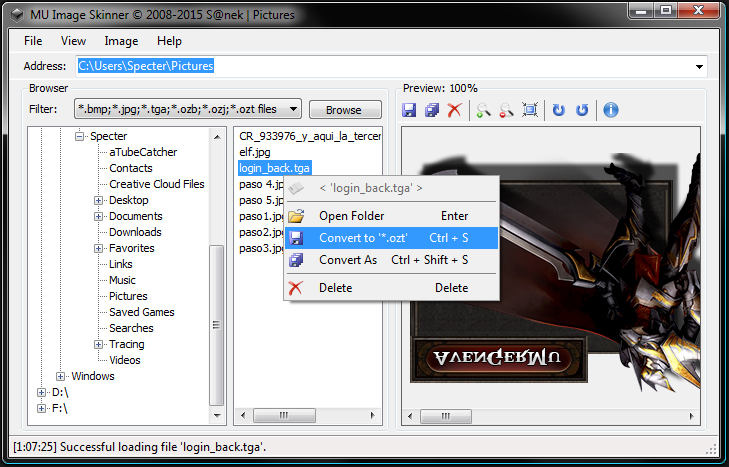Click folder tree scroll up arrow
This screenshot has height=467, width=729.
pos(217,137)
